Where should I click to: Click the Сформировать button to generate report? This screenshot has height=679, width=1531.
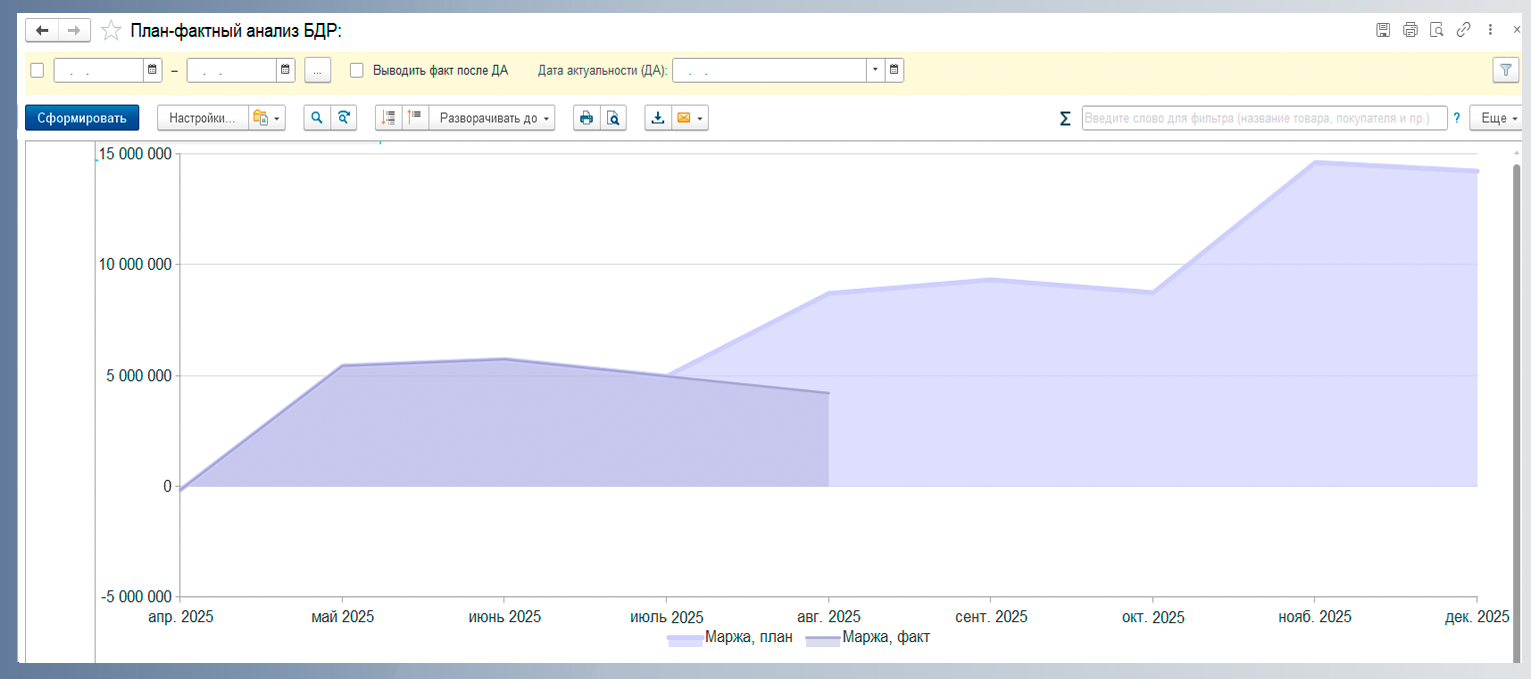pyautogui.click(x=82, y=118)
